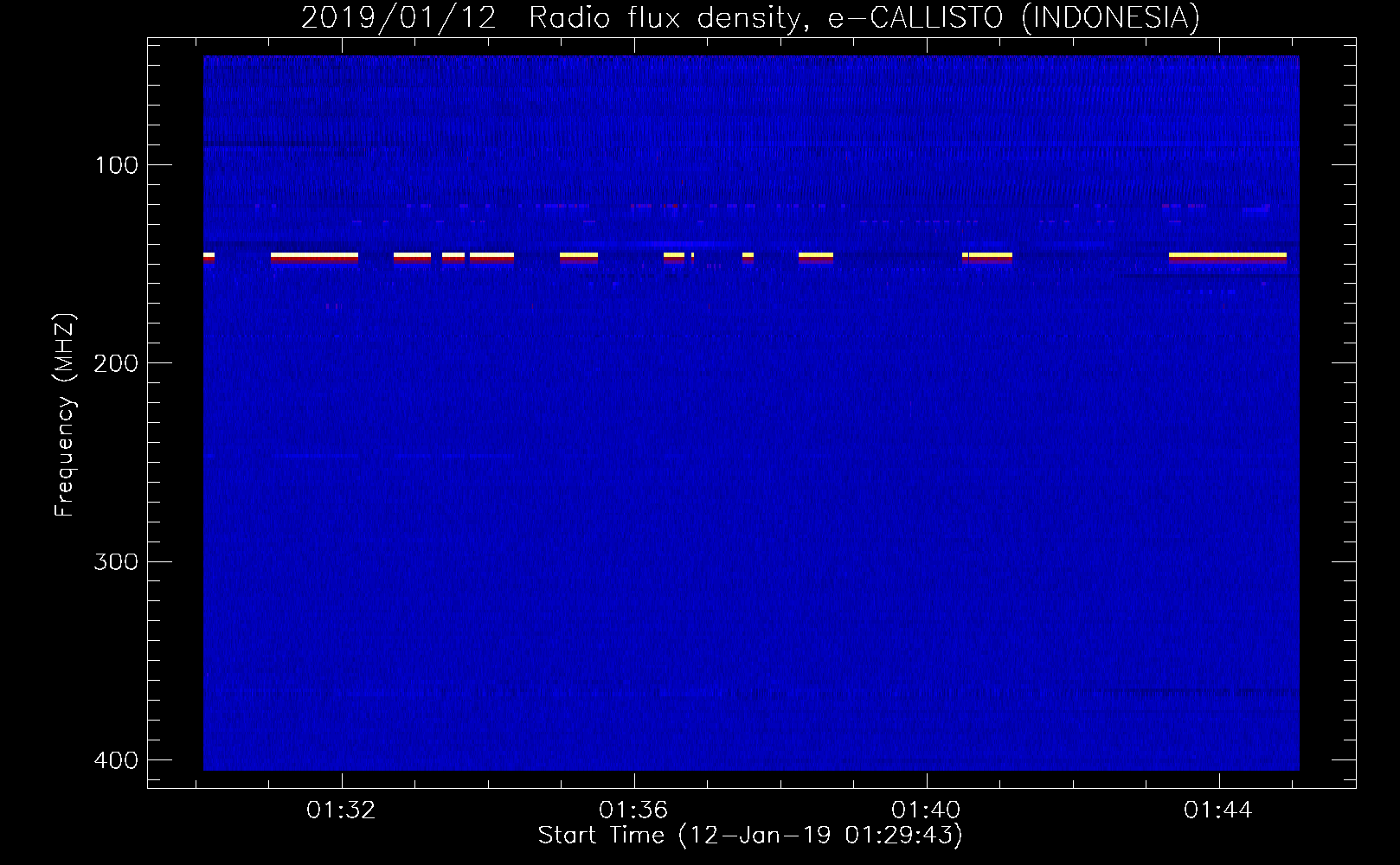Click the '400' frequency axis label
Screen dimensions: 1400x865
pyautogui.click(x=116, y=760)
